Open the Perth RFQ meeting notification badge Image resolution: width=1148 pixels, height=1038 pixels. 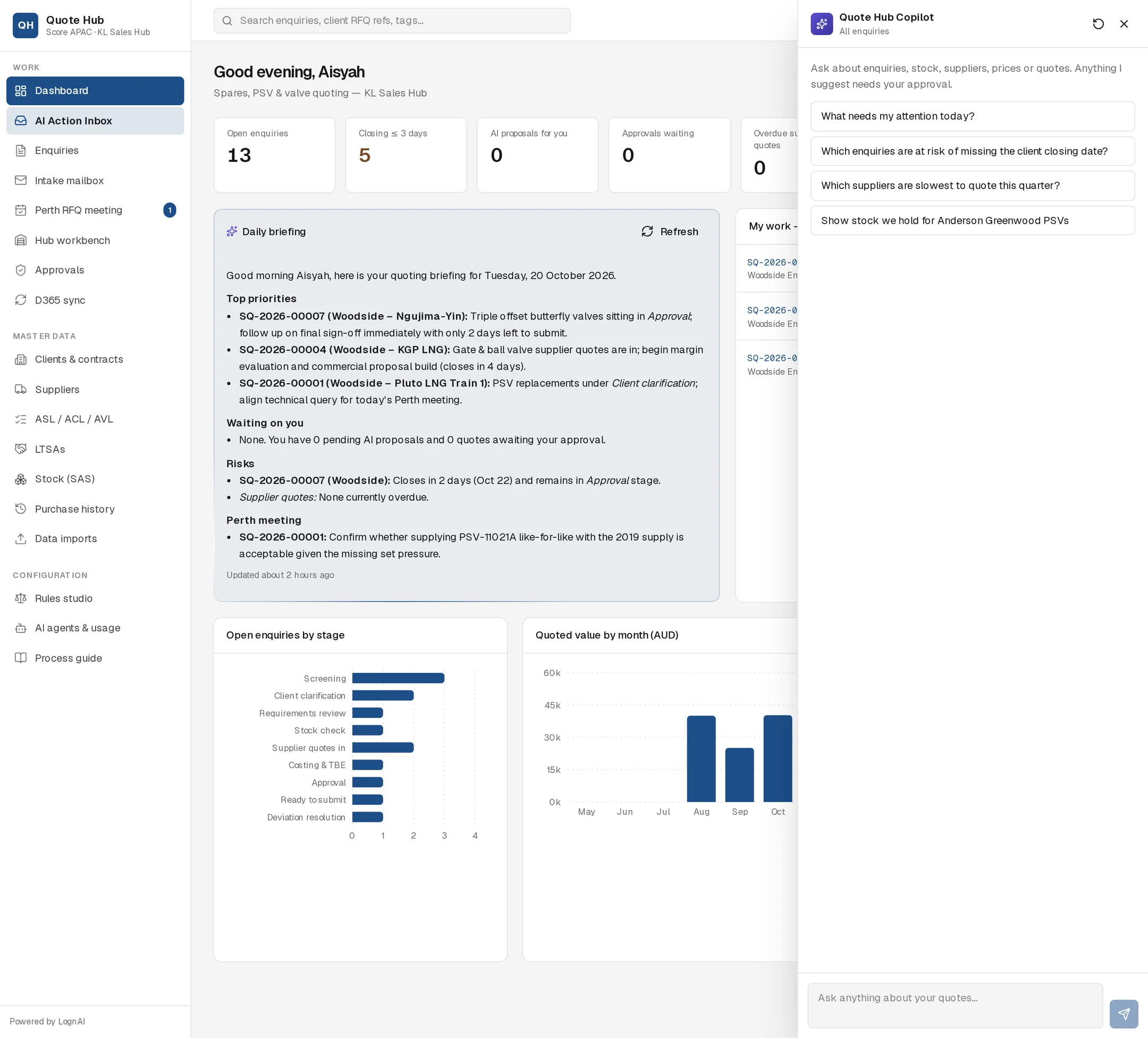pos(170,210)
